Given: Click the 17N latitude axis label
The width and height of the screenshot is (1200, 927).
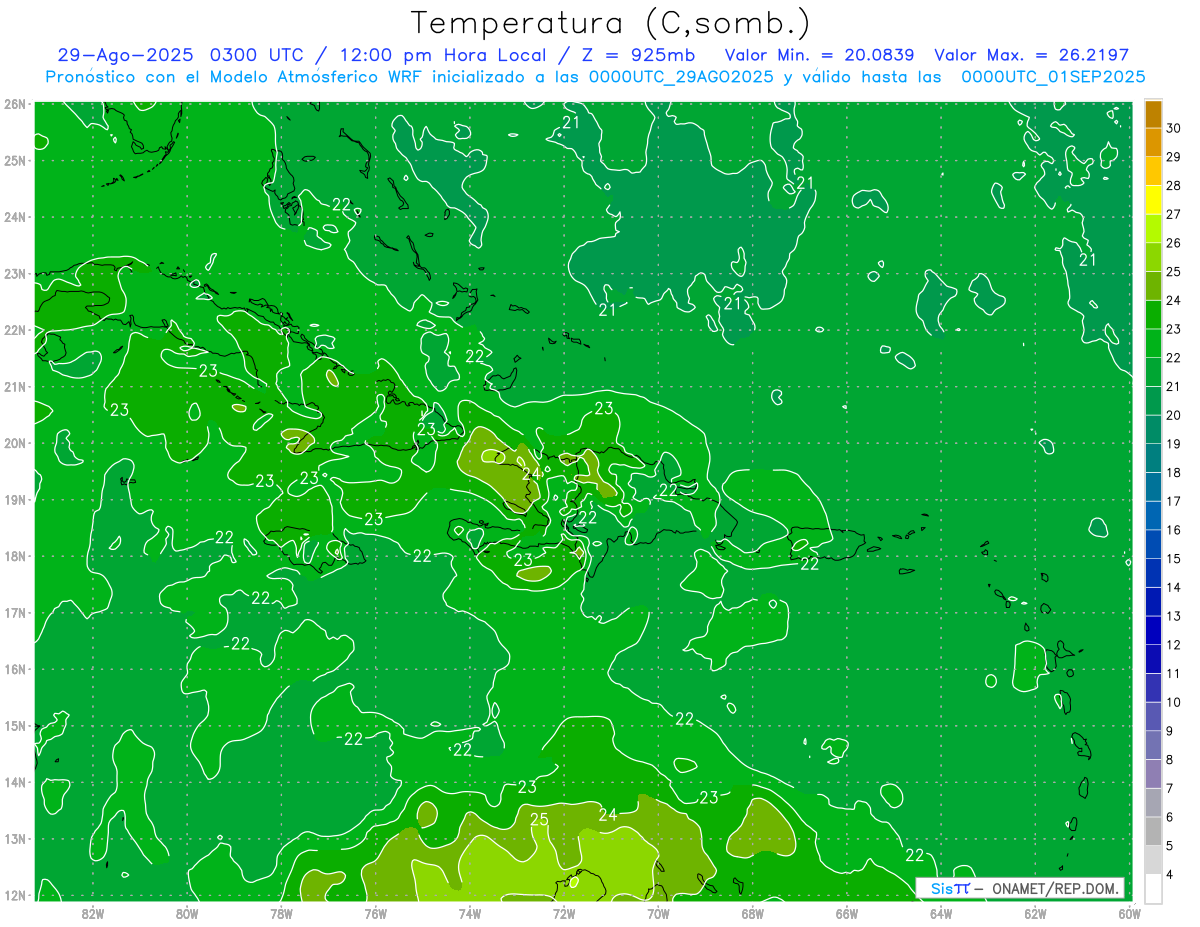Looking at the screenshot, I should 17,612.
